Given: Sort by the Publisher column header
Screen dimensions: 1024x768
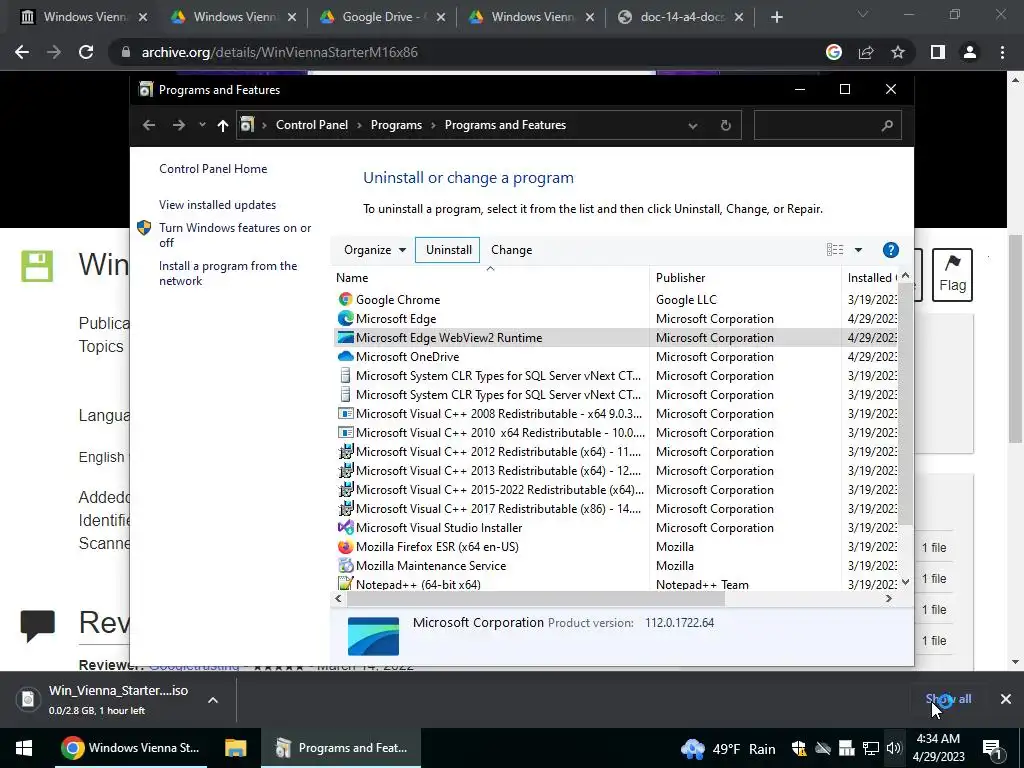Looking at the screenshot, I should click(x=745, y=278).
